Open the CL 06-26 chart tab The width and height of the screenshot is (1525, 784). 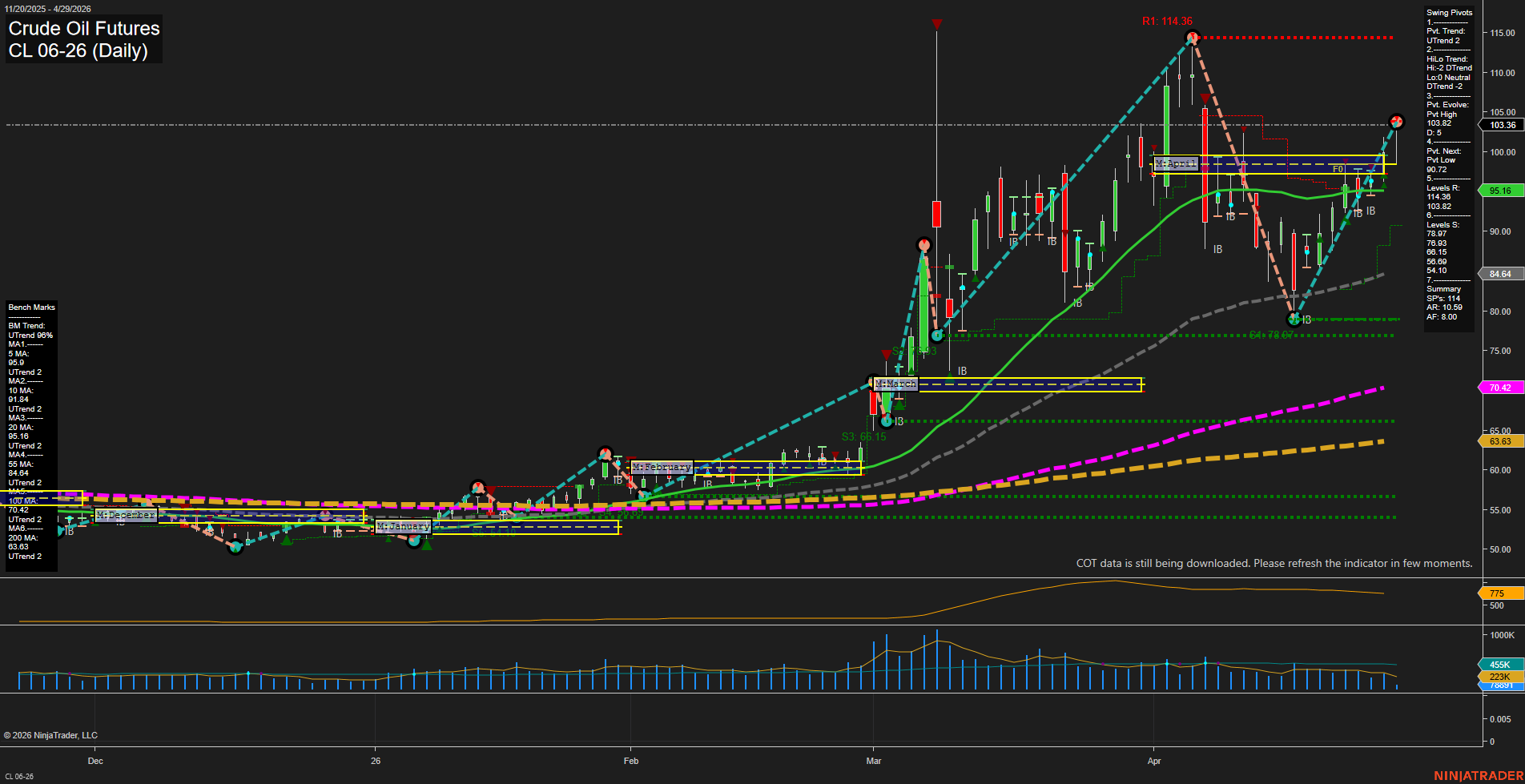coord(19,776)
